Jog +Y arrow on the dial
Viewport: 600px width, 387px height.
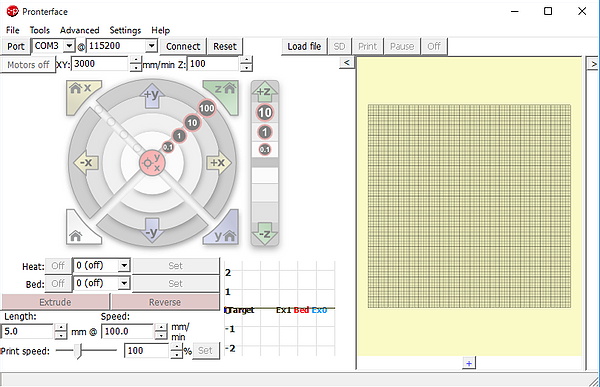point(152,95)
